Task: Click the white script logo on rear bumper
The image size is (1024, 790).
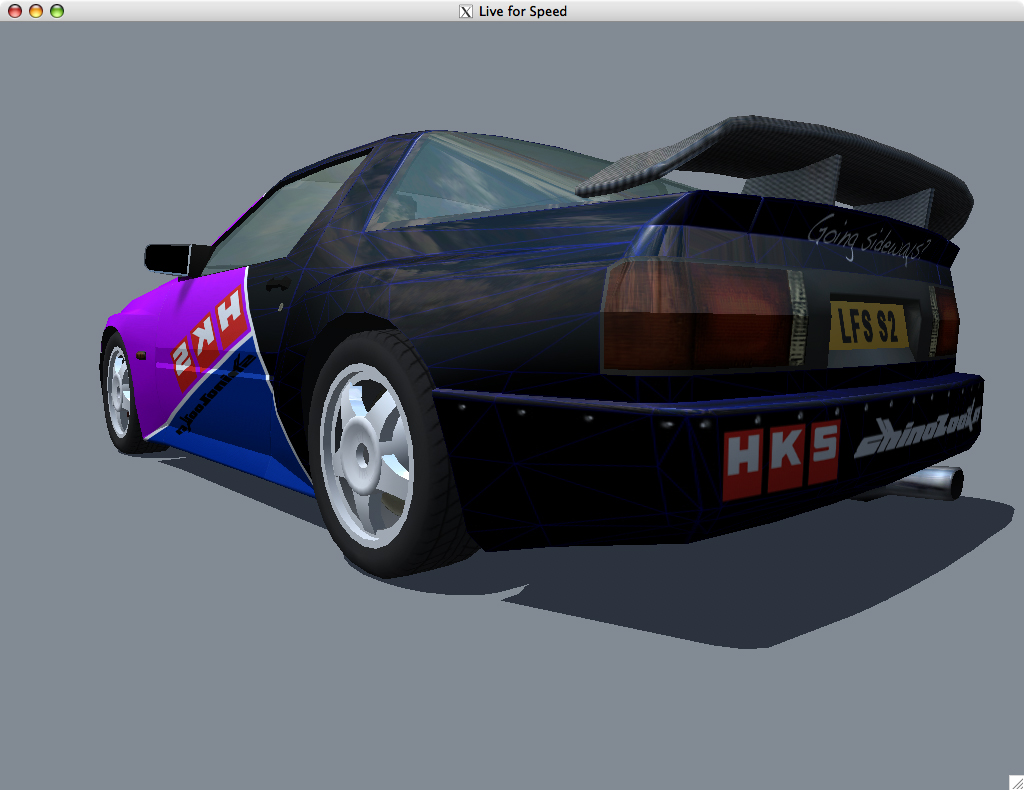Action: tap(918, 429)
